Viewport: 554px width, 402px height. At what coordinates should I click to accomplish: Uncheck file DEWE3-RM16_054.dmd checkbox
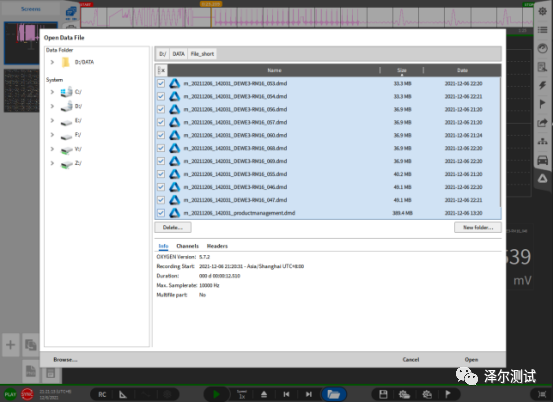click(161, 96)
